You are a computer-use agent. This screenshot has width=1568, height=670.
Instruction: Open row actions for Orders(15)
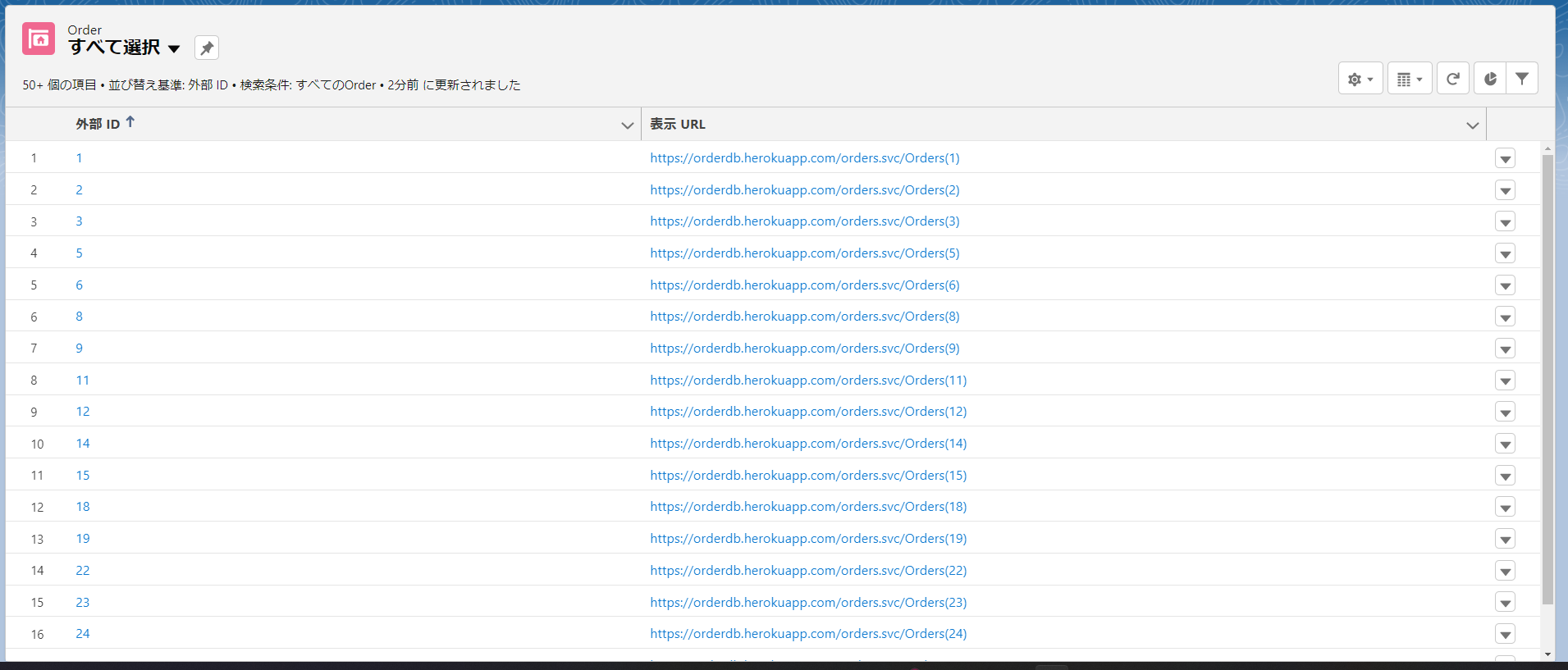click(x=1505, y=476)
